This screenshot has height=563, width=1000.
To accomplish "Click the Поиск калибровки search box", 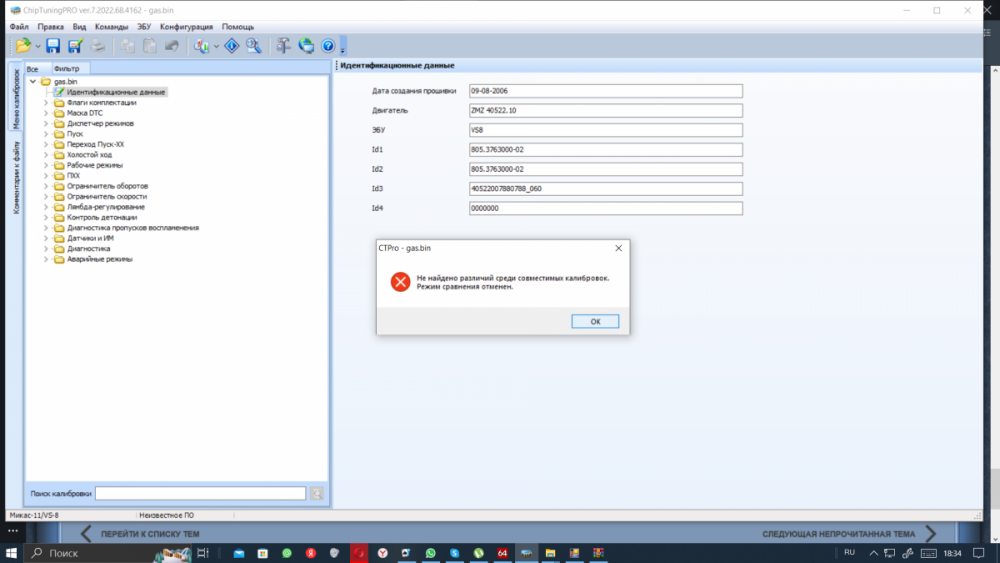I will pyautogui.click(x=200, y=494).
